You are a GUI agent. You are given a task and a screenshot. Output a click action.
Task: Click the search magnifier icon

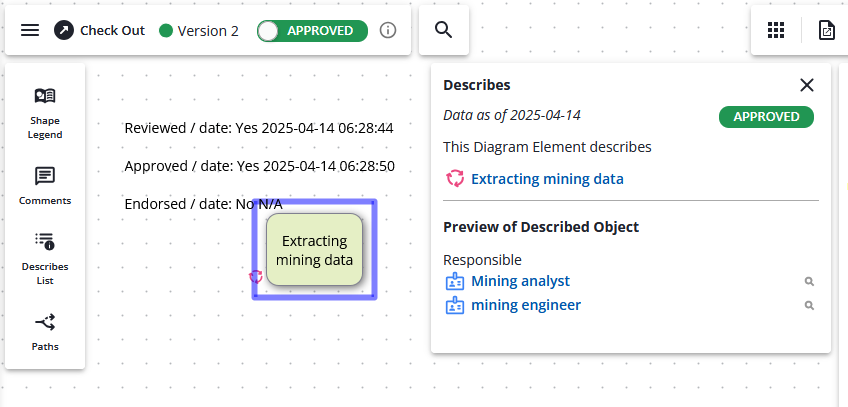[444, 30]
